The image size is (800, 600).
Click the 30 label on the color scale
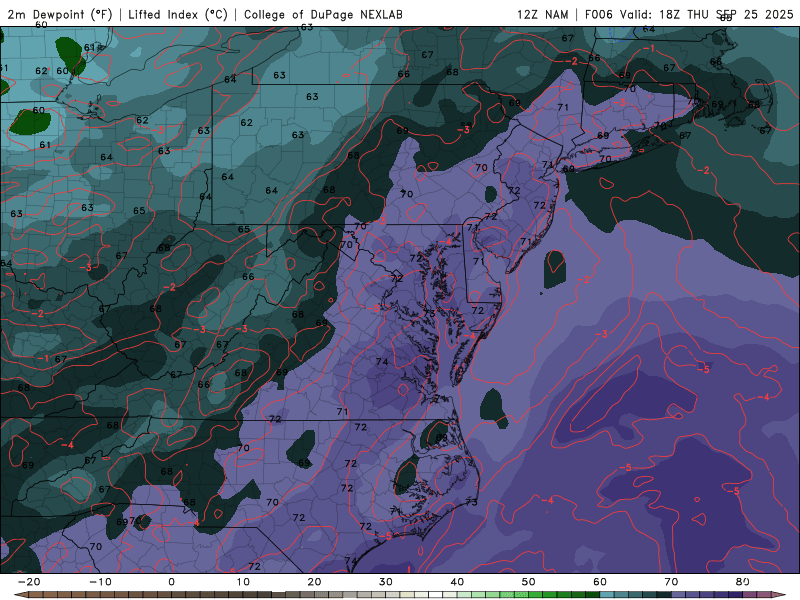(386, 582)
